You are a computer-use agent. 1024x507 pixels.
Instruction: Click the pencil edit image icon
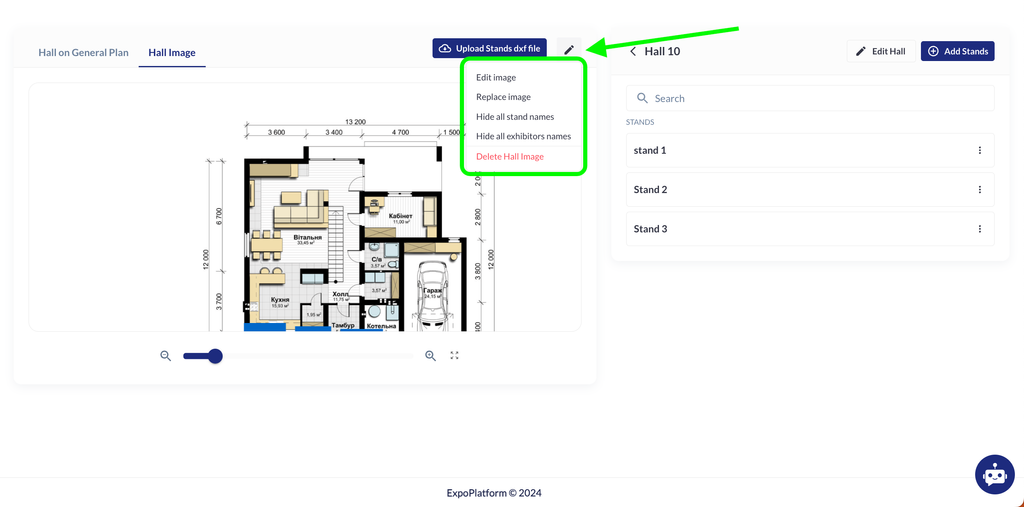(x=569, y=49)
